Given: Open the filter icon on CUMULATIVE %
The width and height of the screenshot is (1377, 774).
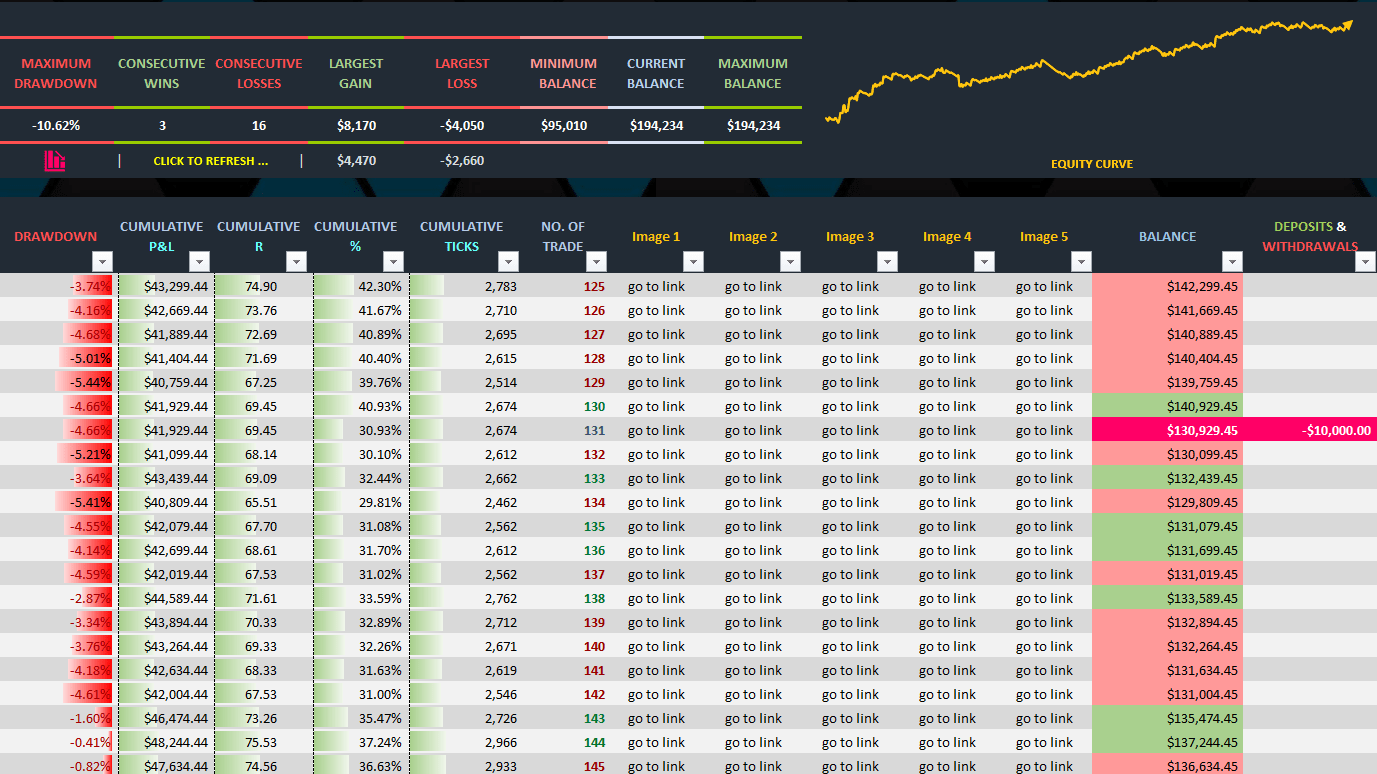Looking at the screenshot, I should [393, 261].
